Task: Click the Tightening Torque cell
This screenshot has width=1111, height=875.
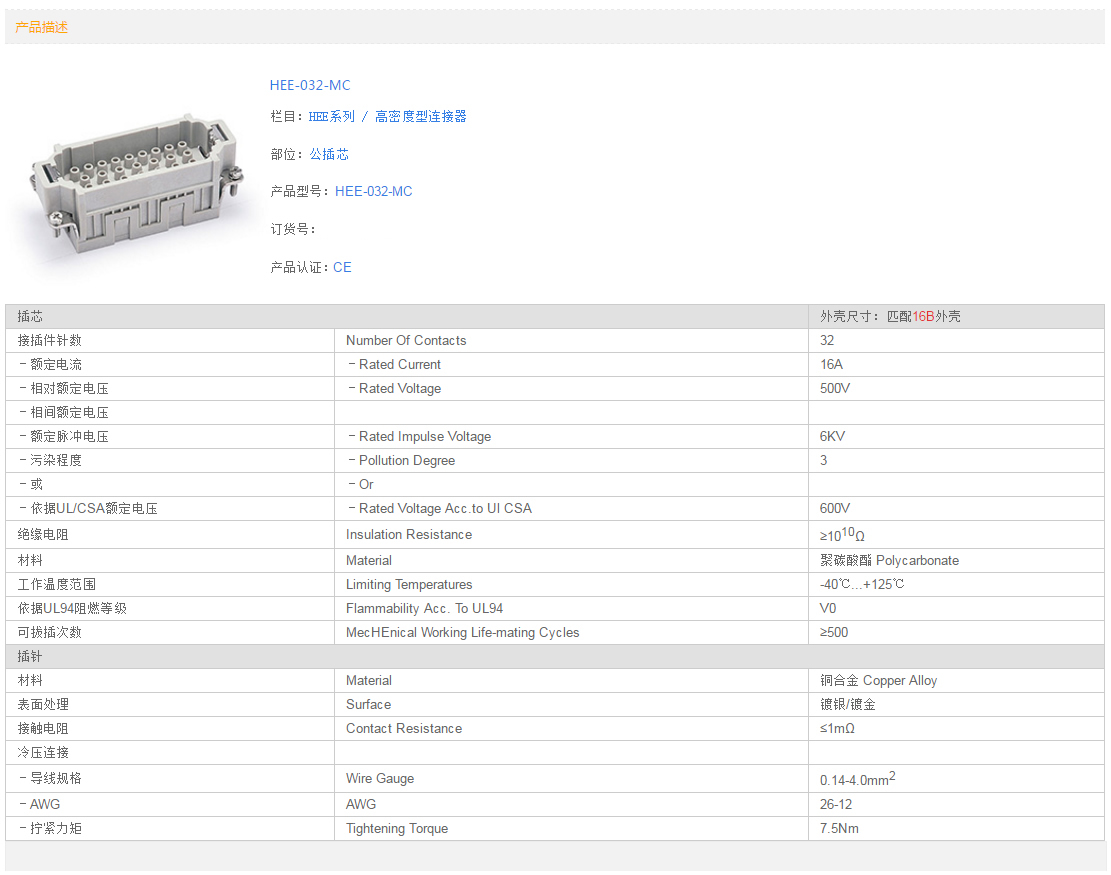Action: click(397, 828)
